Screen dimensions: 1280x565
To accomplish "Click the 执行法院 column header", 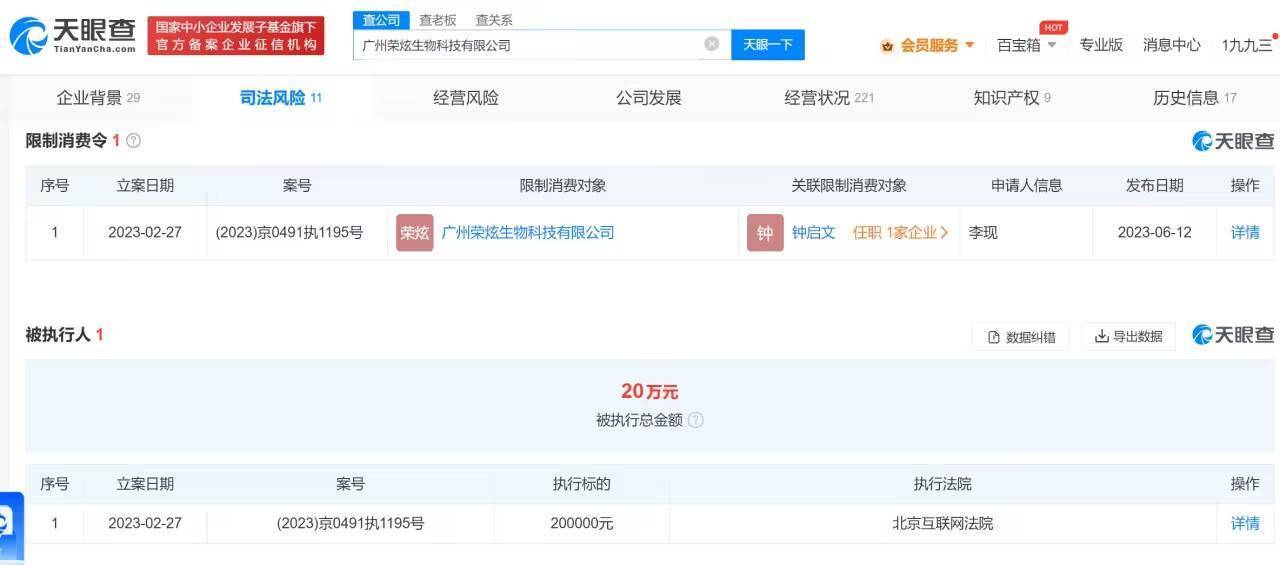I will (943, 484).
